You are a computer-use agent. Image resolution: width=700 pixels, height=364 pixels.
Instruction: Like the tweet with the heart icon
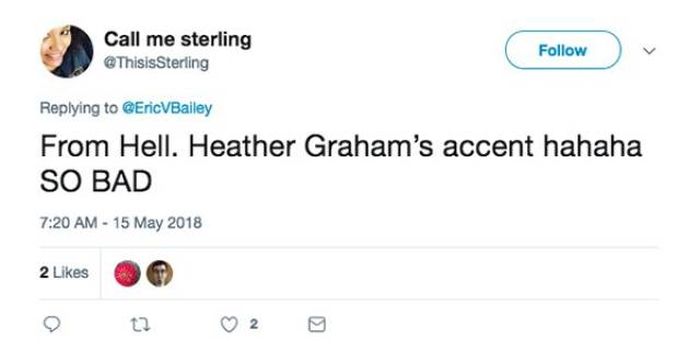[229, 325]
